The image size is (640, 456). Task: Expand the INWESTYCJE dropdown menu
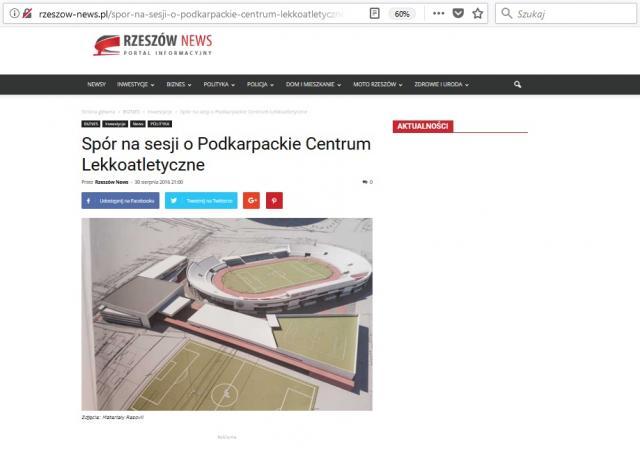136,85
